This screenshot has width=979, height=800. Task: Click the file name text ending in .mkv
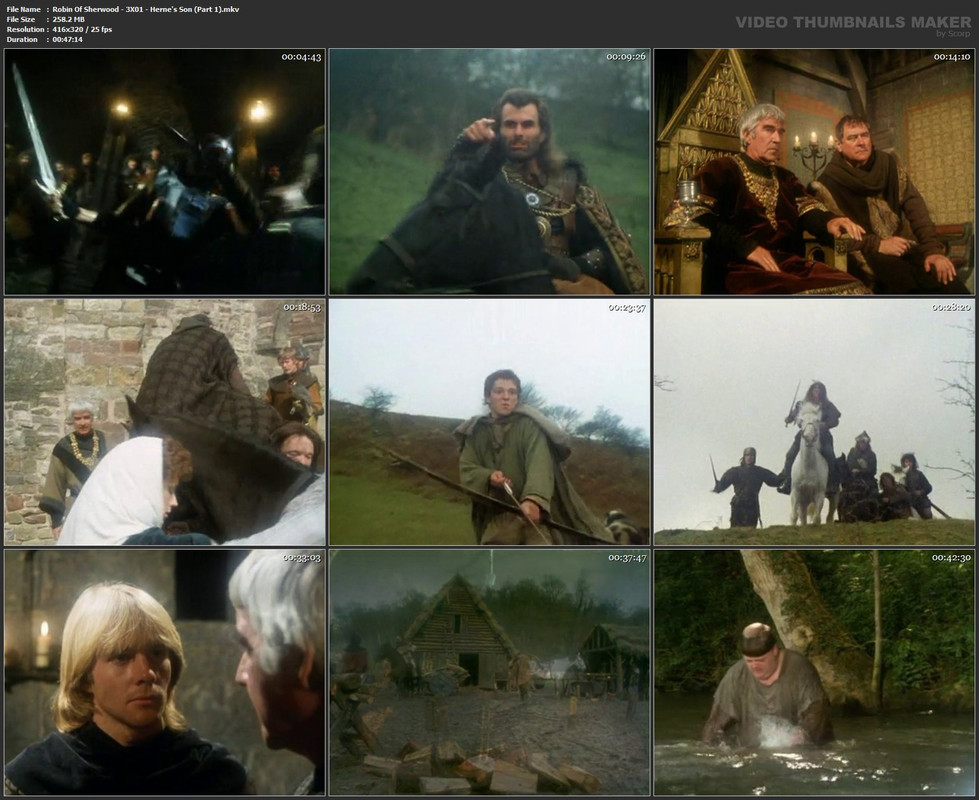tap(145, 9)
